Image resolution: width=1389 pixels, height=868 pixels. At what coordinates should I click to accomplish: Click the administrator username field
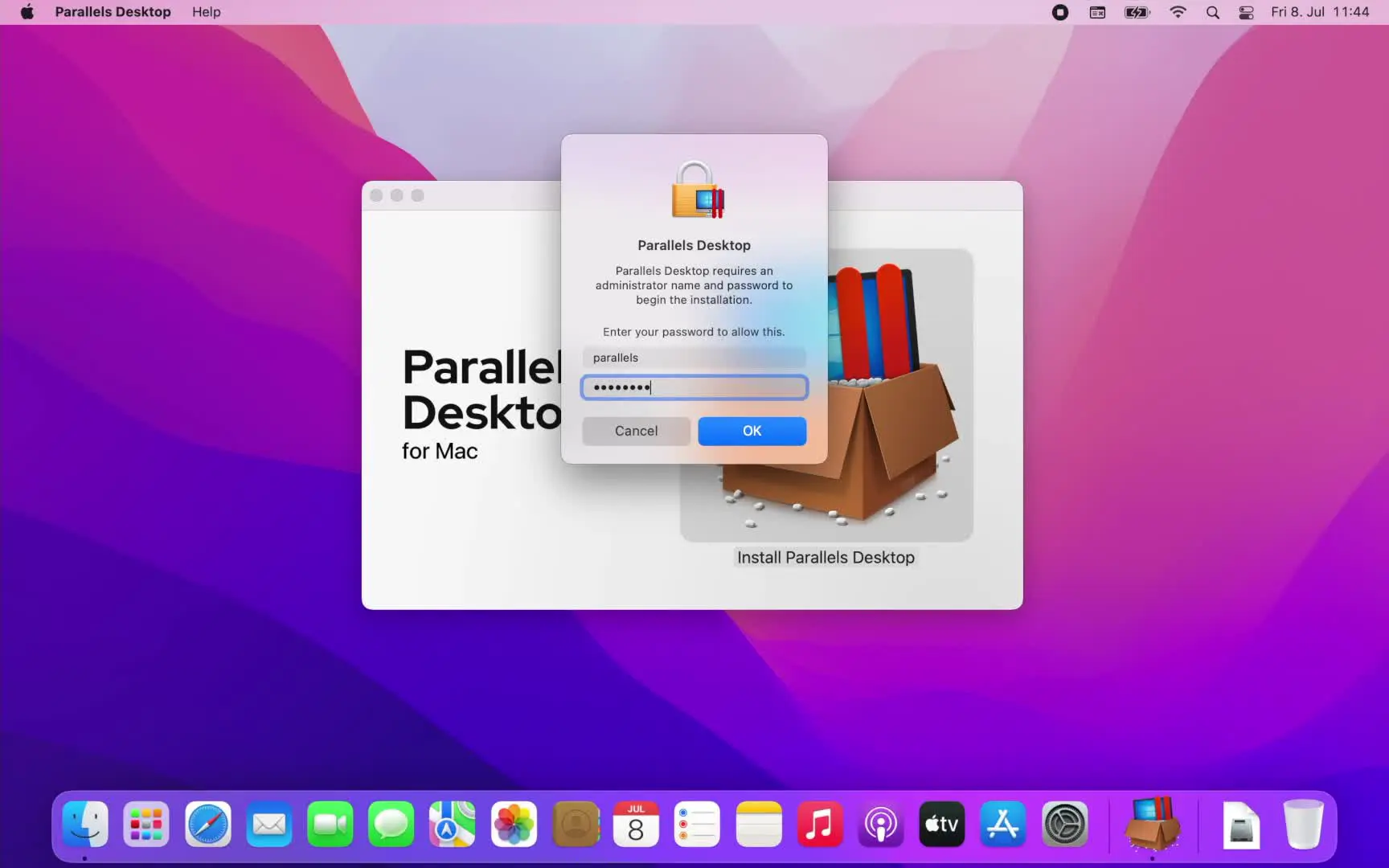694,358
